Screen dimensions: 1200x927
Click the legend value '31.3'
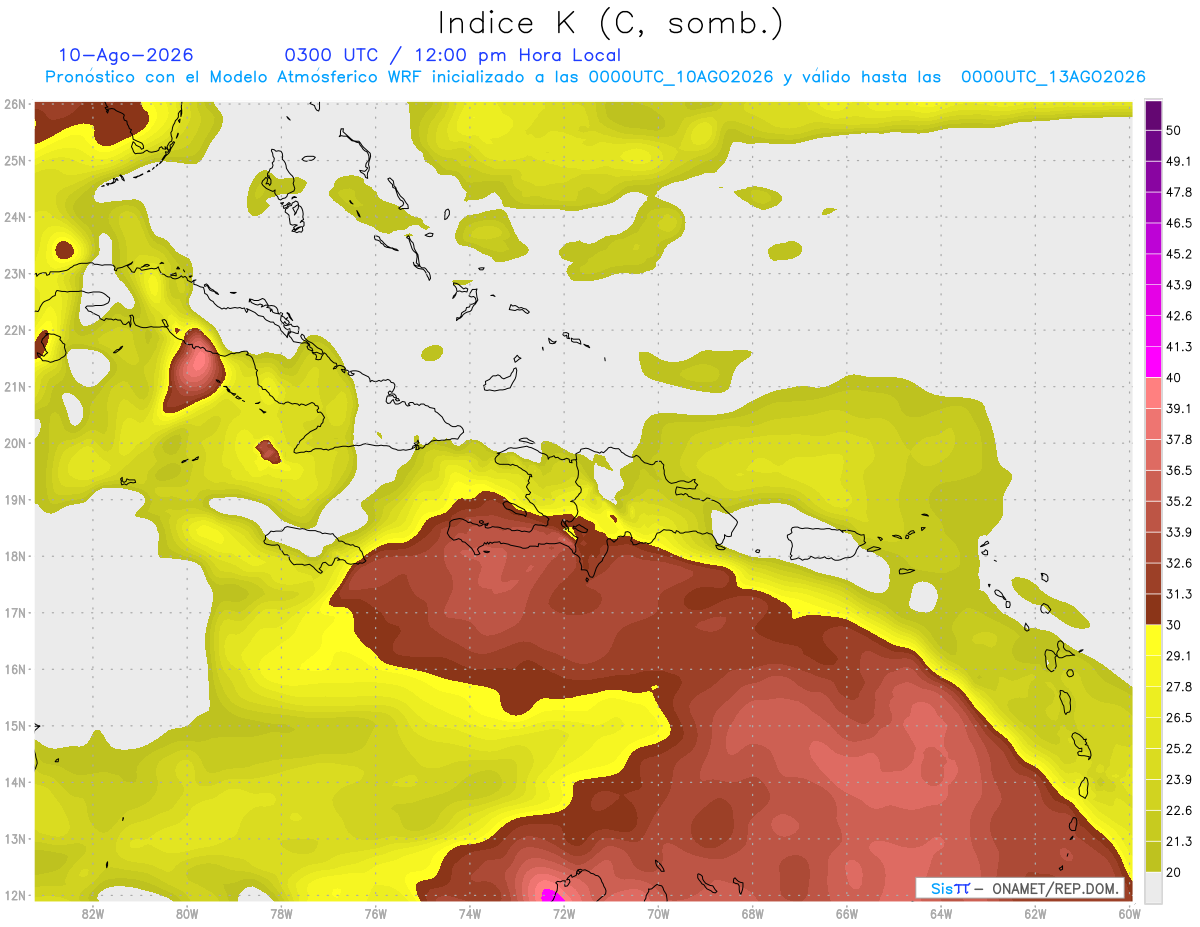[1179, 594]
